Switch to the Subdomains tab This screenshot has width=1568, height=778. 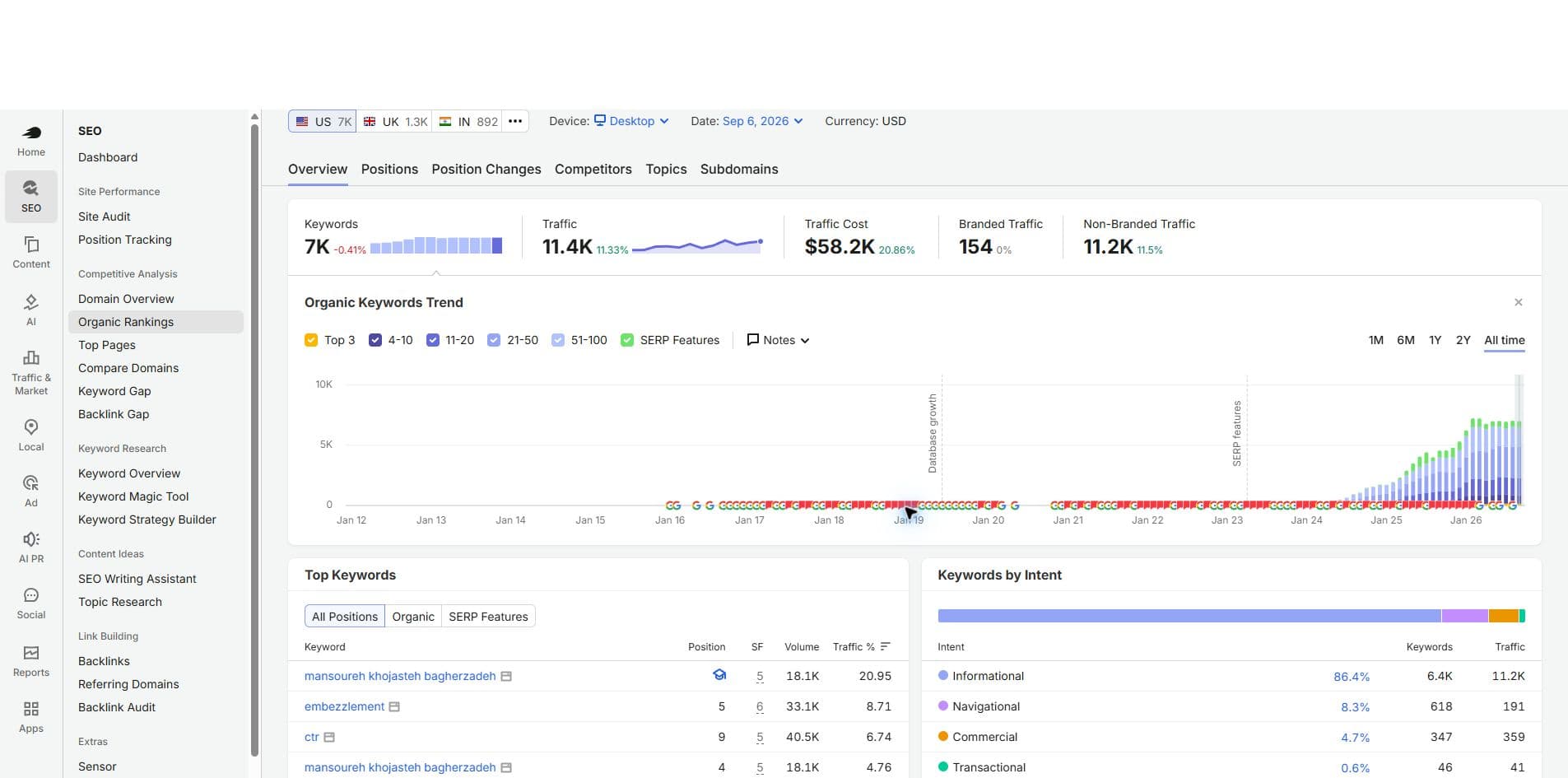click(739, 169)
